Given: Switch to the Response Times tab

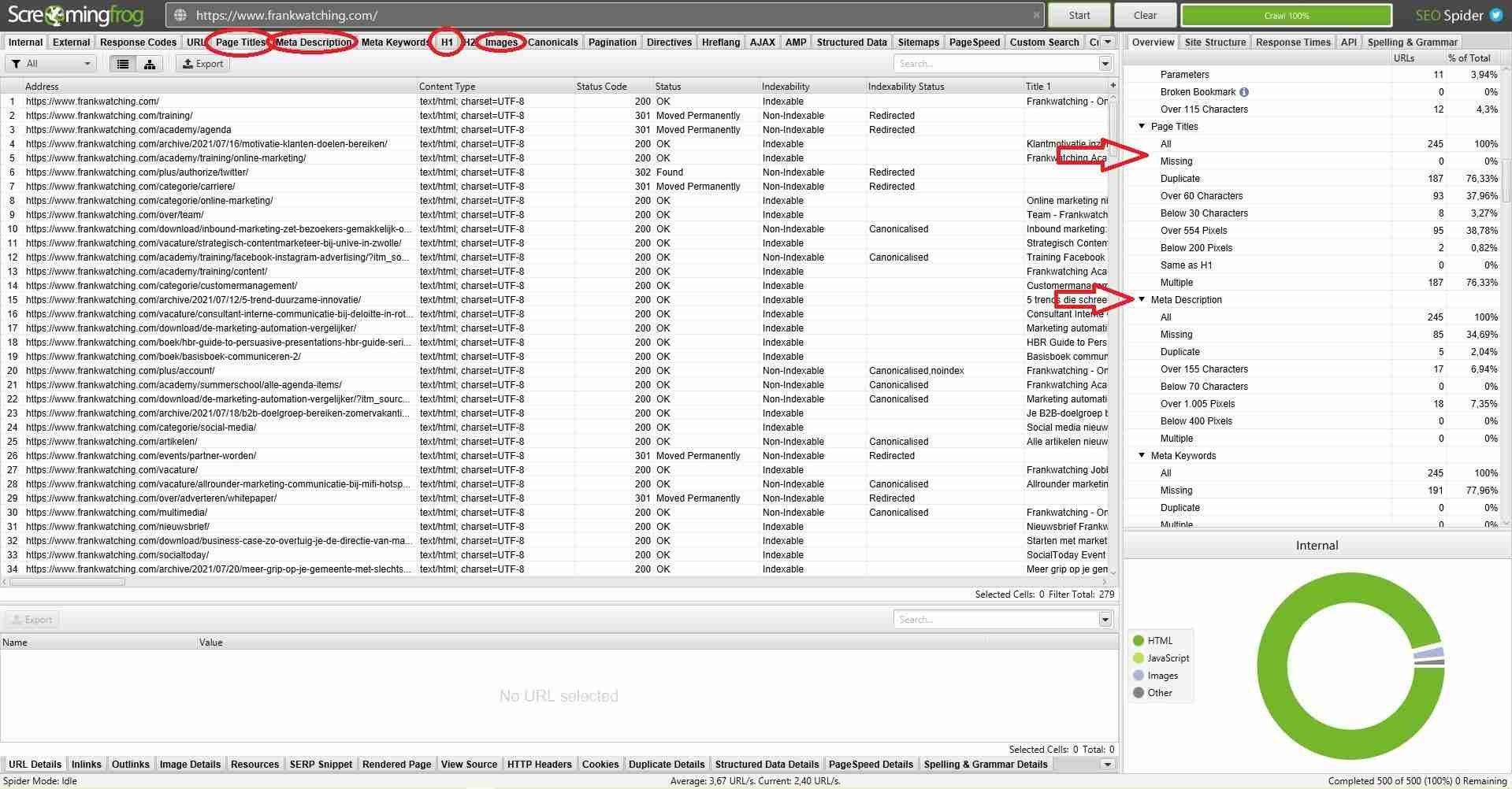Looking at the screenshot, I should 1293,43.
